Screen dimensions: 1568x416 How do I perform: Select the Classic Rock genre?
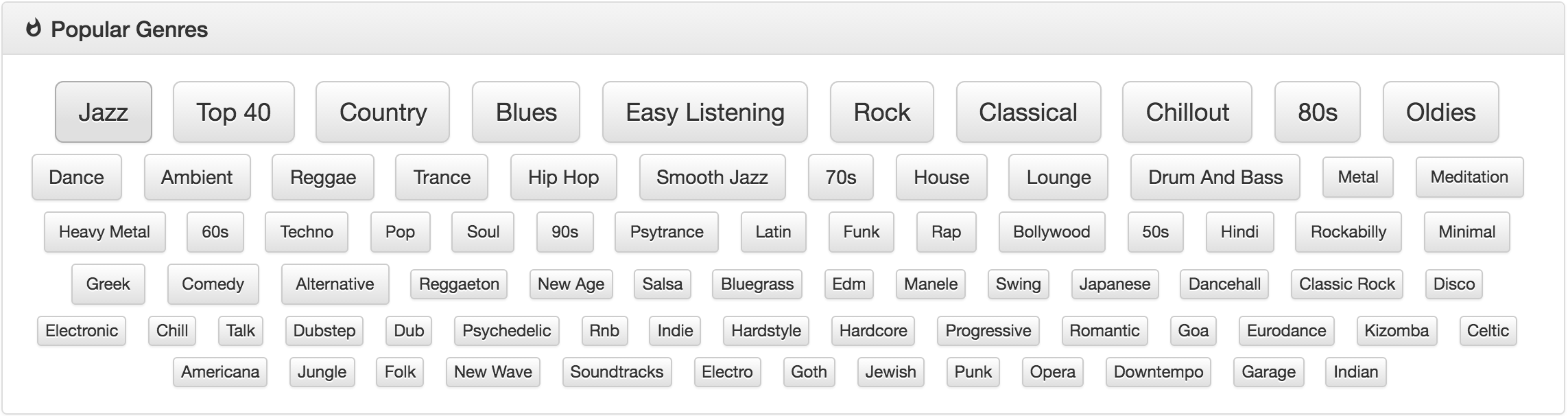pyautogui.click(x=1346, y=284)
